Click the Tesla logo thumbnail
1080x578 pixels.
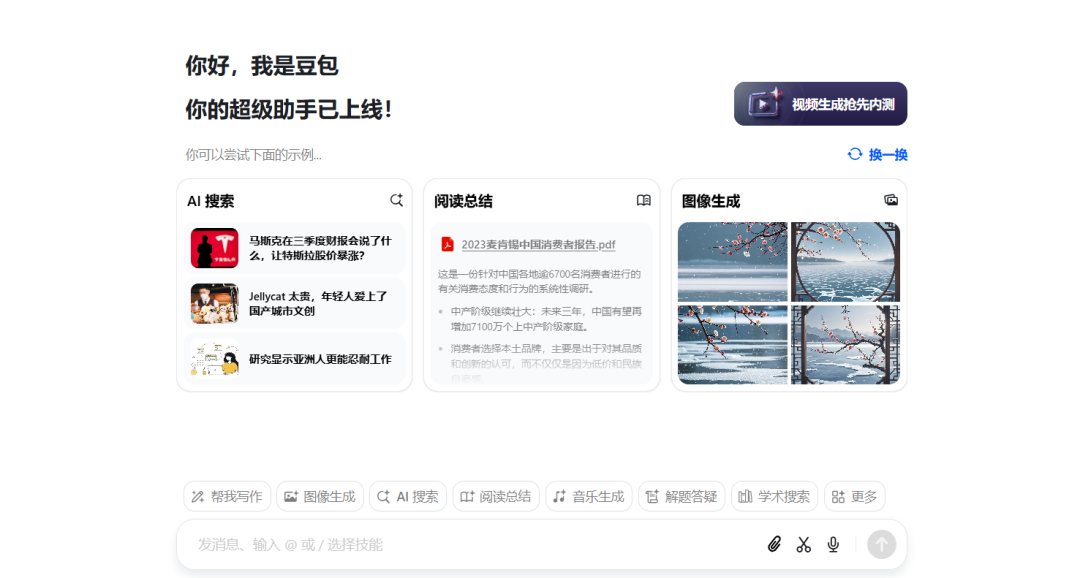tap(215, 248)
